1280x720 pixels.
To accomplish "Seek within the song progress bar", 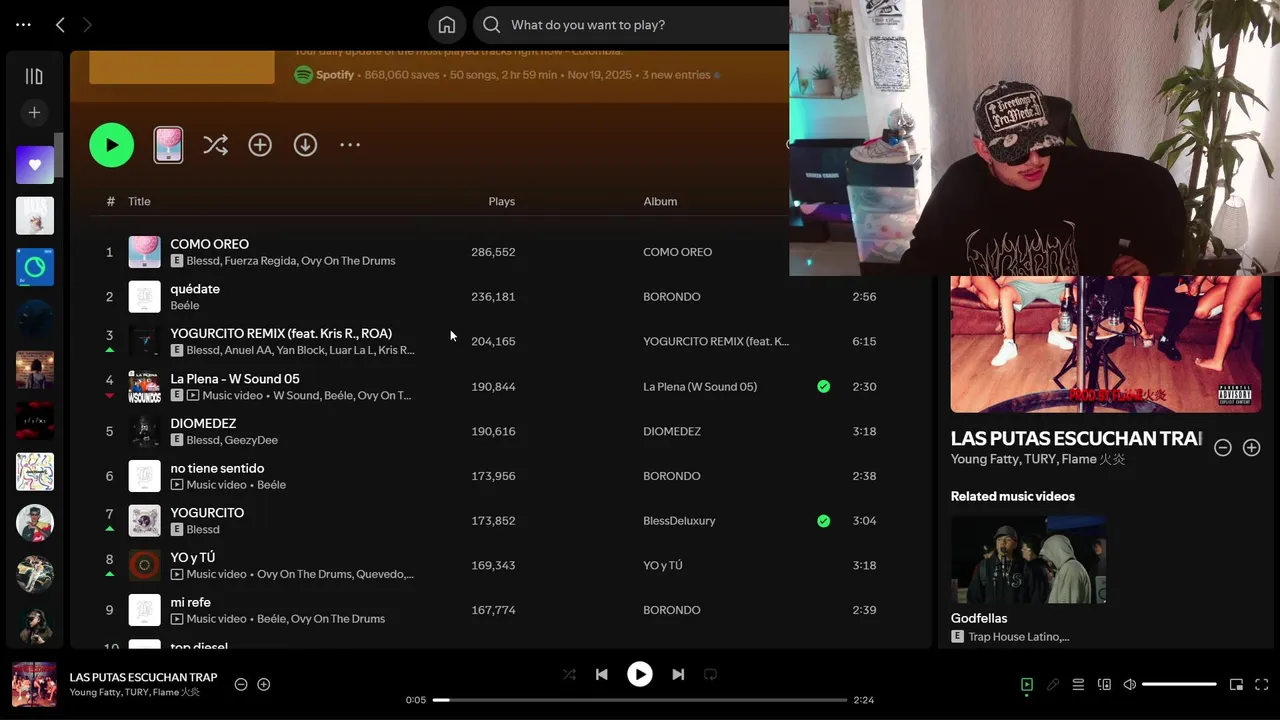I will [640, 700].
